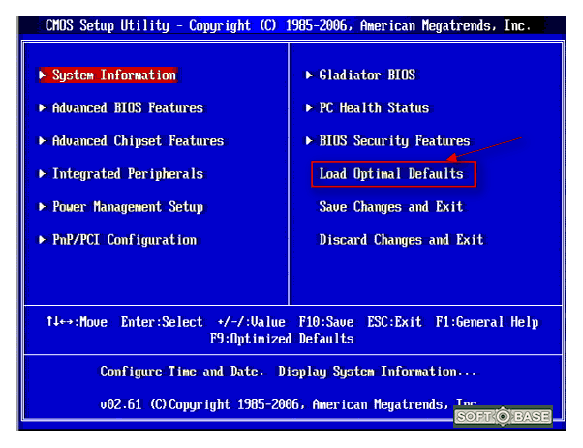Click the arrow beside PnP/PCI Configuration

pos(42,240)
